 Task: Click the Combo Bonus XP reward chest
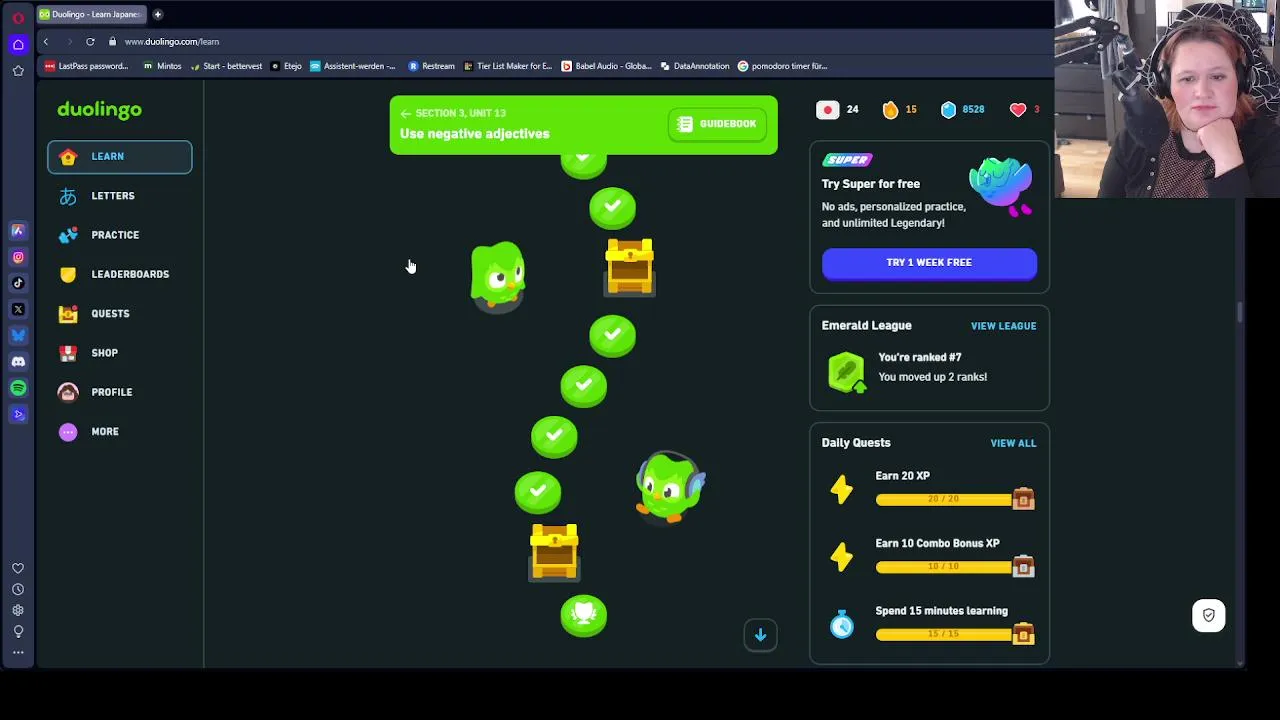click(1023, 566)
